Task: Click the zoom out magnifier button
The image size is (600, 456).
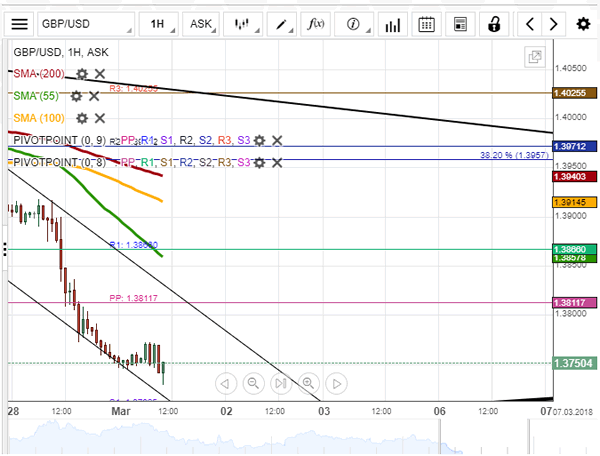Action: point(253,383)
